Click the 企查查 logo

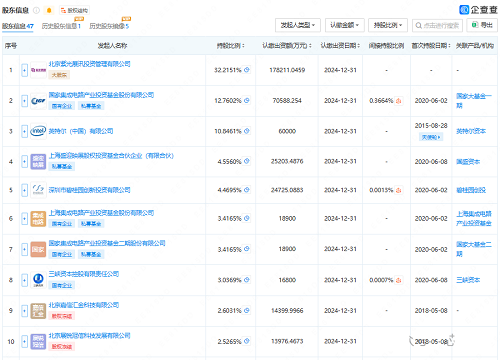click(x=478, y=10)
